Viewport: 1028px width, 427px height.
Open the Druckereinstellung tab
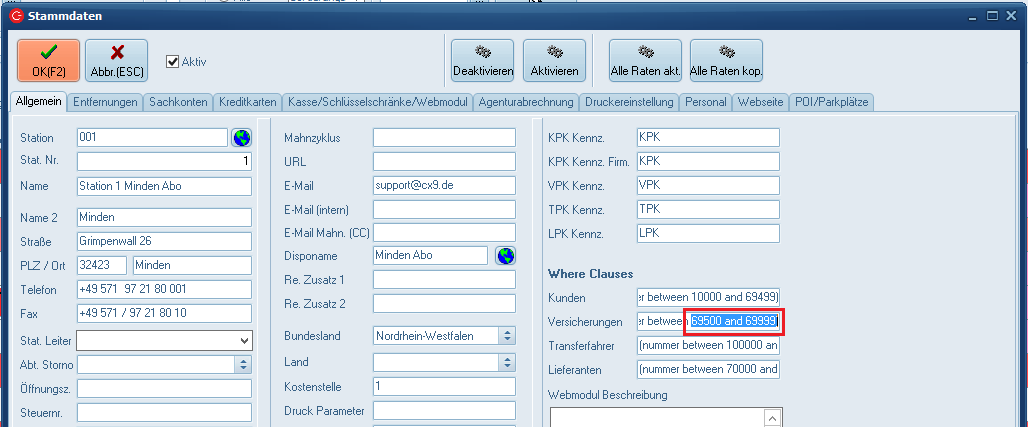coord(629,102)
